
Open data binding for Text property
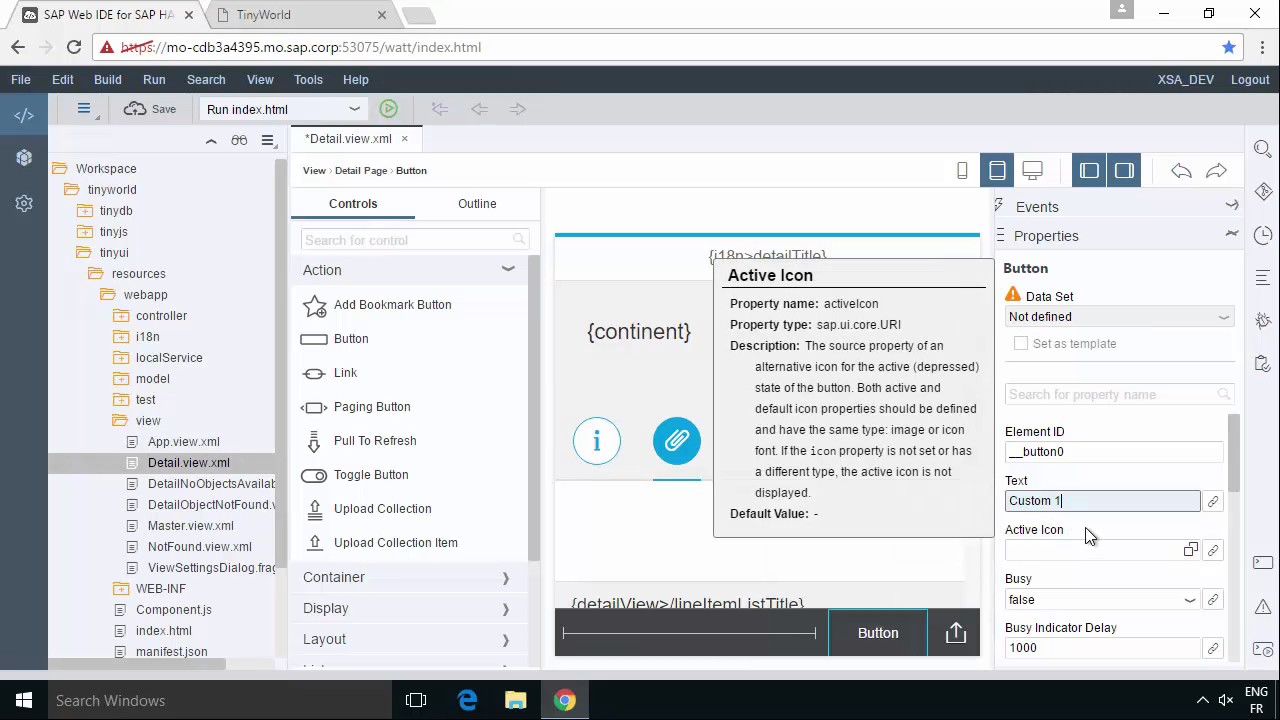(x=1213, y=501)
